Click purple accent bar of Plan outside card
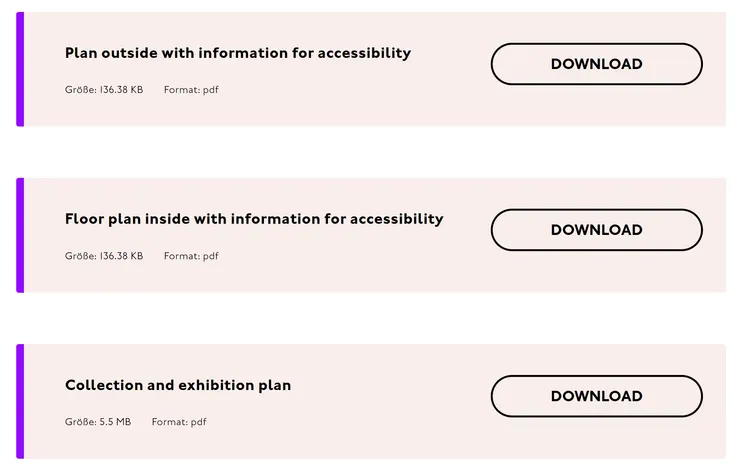This screenshot has width=740, height=471. (x=19, y=70)
